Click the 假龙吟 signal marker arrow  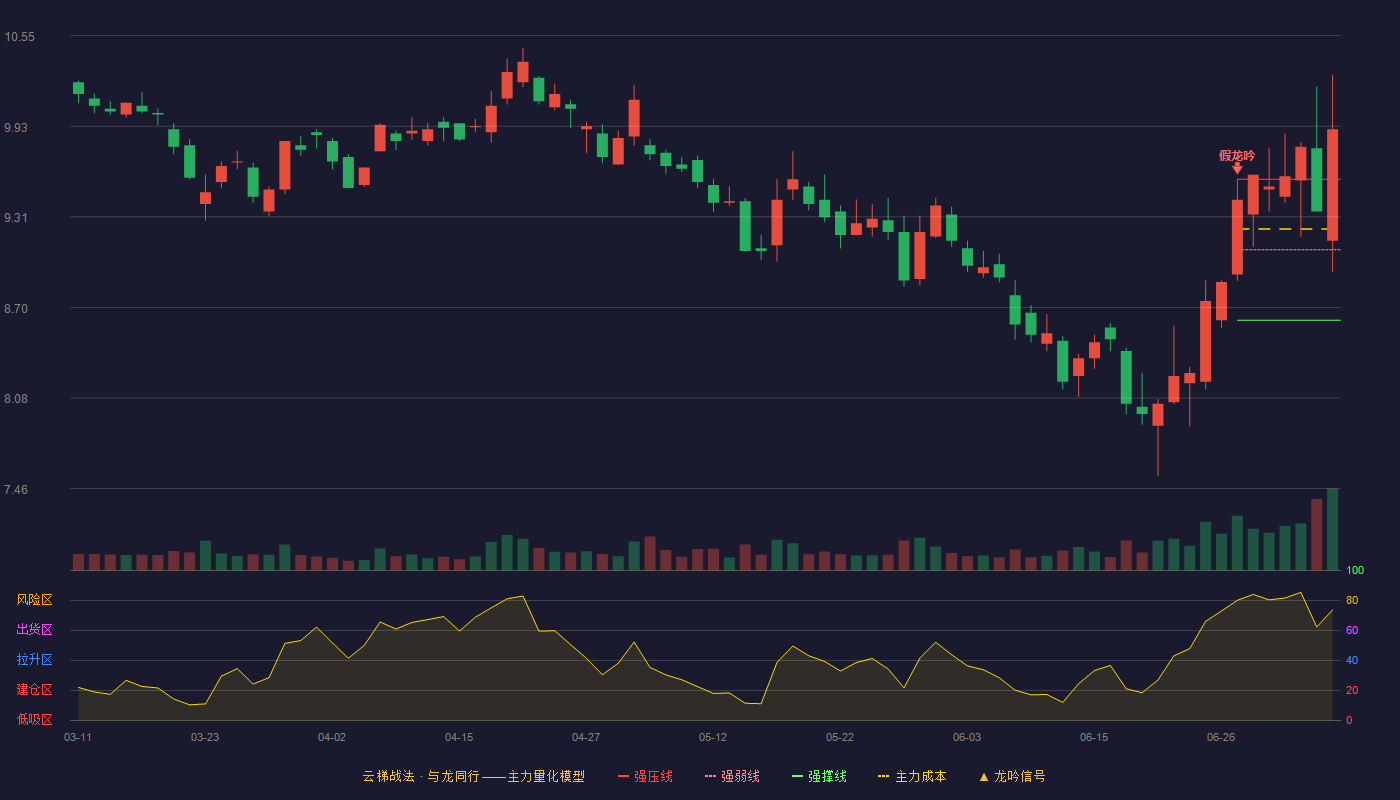coord(1237,168)
